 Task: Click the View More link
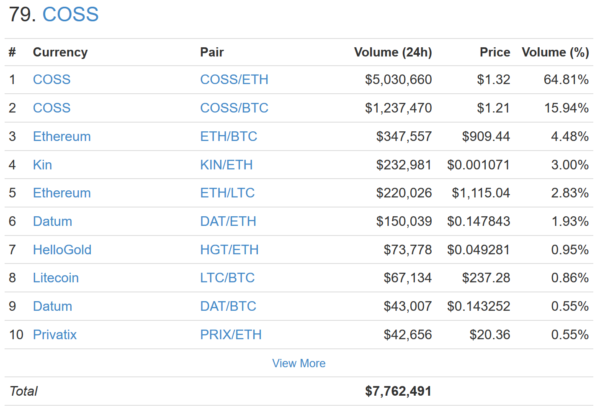click(x=299, y=363)
